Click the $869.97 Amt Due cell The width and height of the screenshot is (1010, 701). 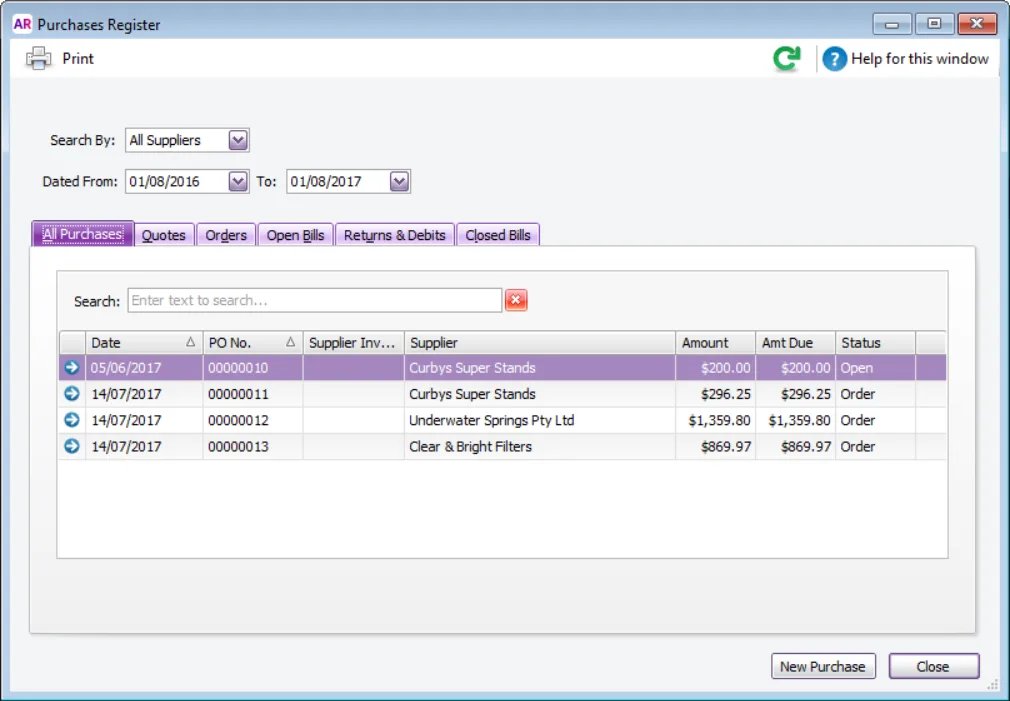click(795, 447)
